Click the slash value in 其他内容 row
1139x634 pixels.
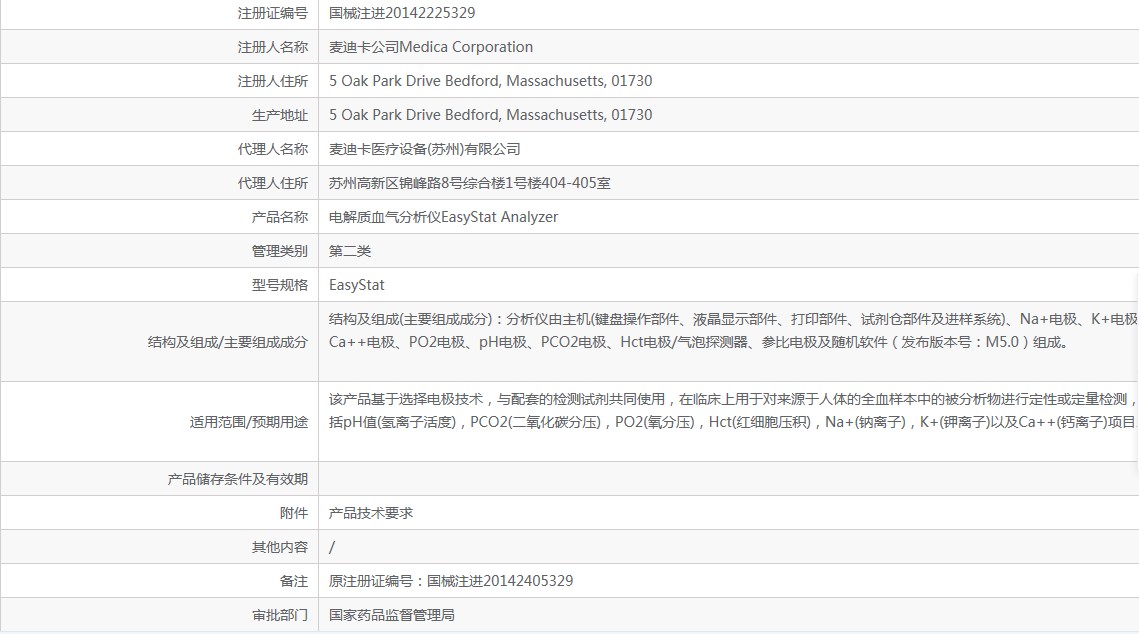point(332,548)
